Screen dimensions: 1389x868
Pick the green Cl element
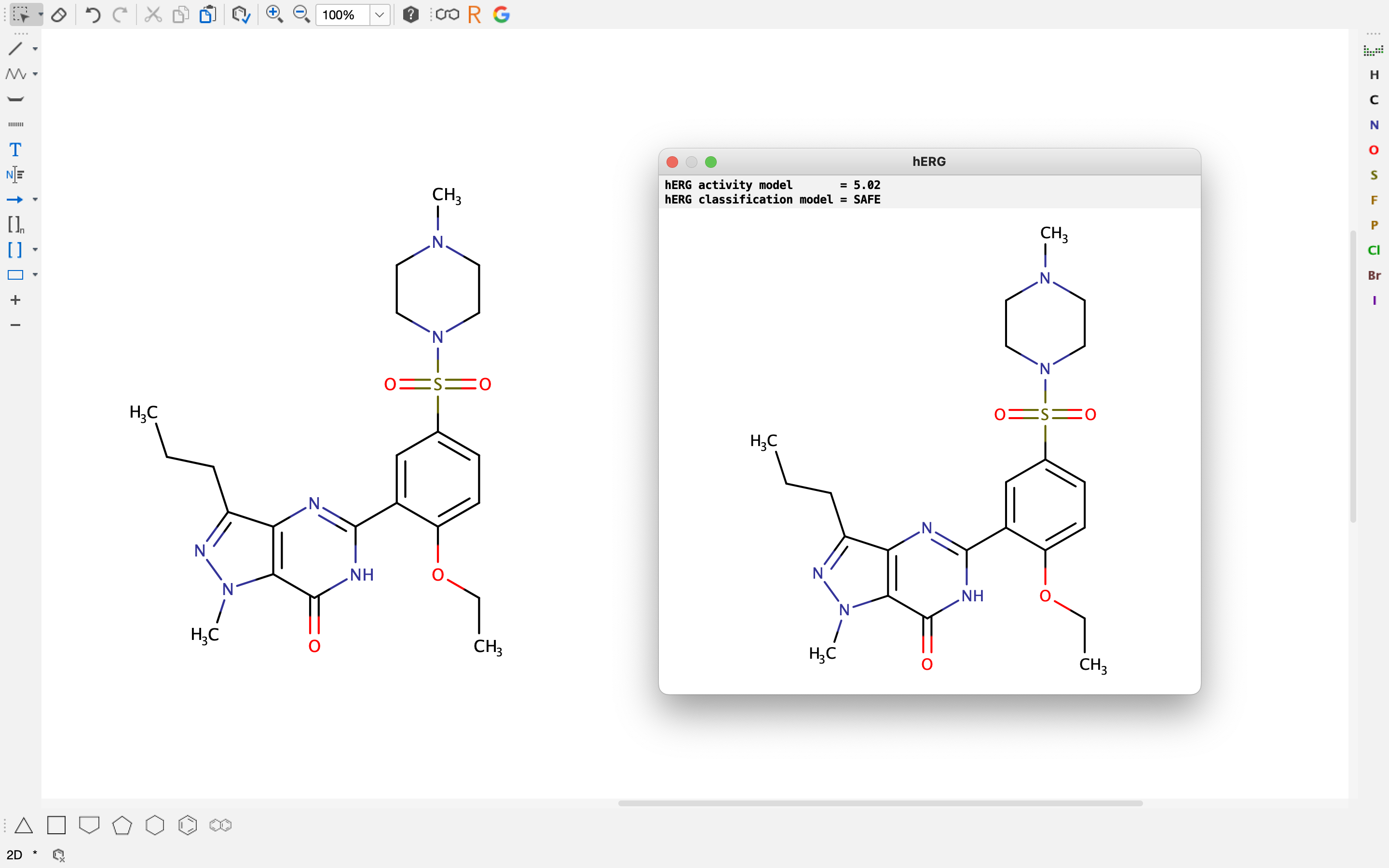tap(1374, 250)
